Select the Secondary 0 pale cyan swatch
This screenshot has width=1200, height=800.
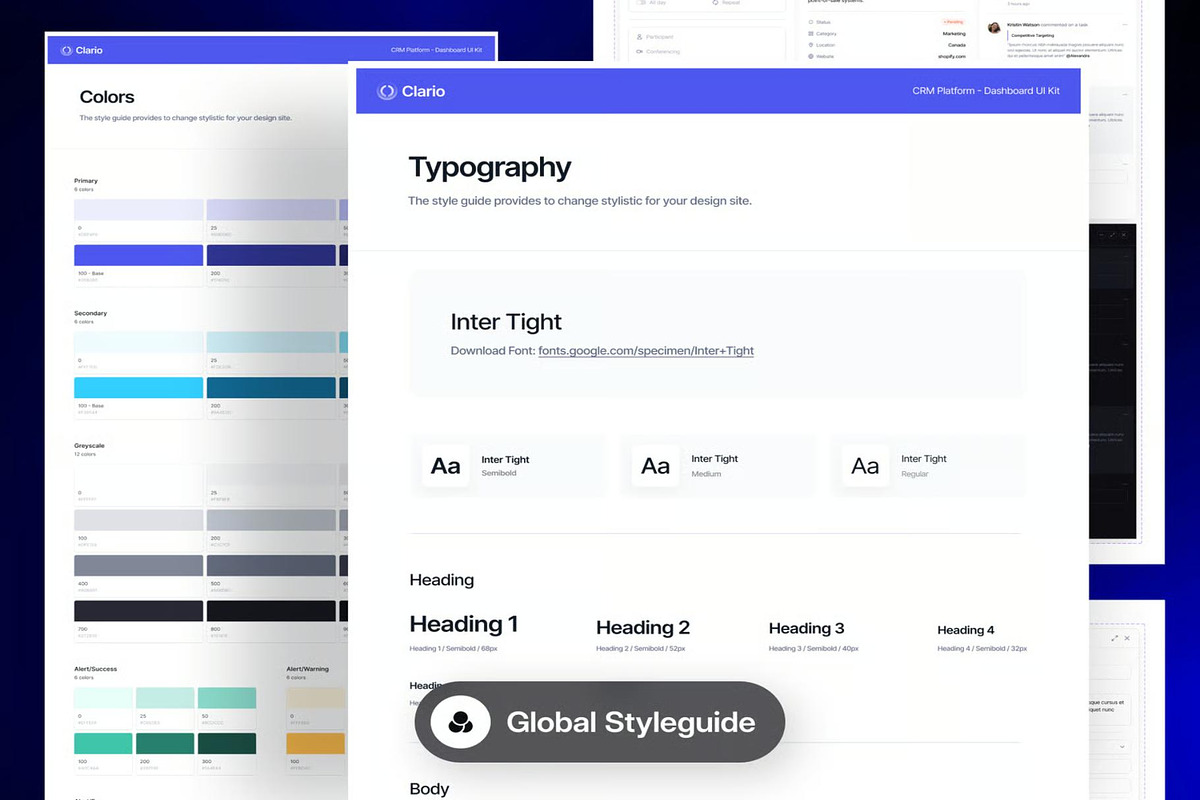139,342
